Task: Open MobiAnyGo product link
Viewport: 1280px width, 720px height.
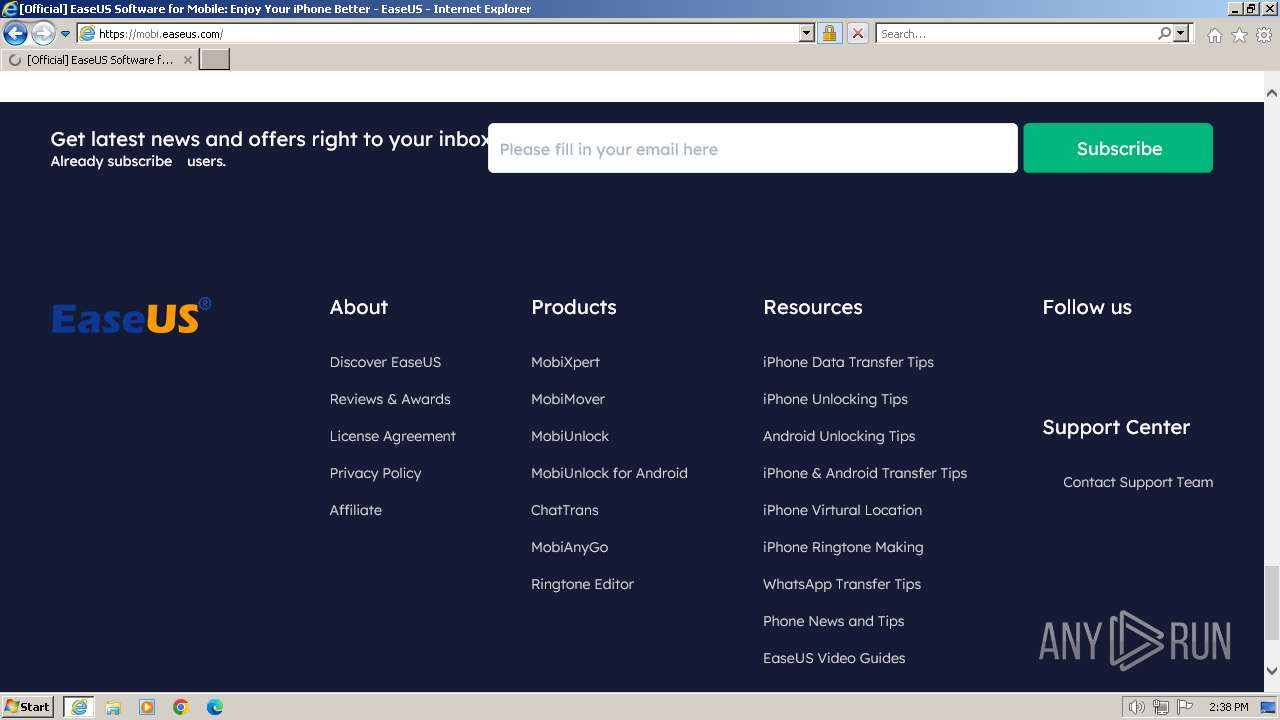Action: [x=569, y=547]
